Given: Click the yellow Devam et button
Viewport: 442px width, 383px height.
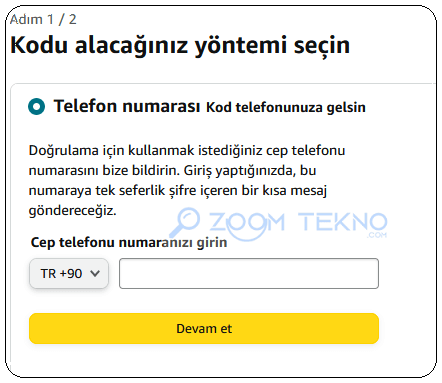Looking at the screenshot, I should 204,328.
